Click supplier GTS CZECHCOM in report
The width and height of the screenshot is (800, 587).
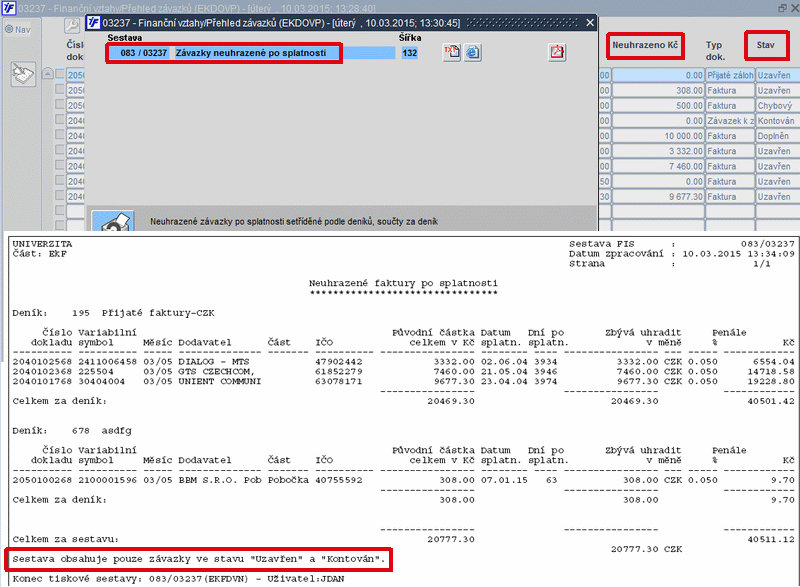pyautogui.click(x=216, y=371)
